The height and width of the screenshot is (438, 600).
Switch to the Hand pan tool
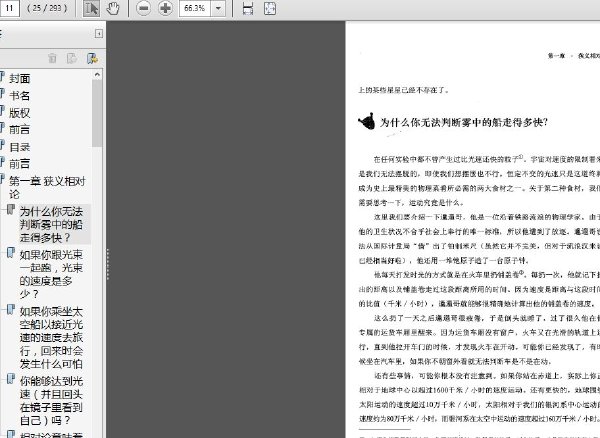113,8
